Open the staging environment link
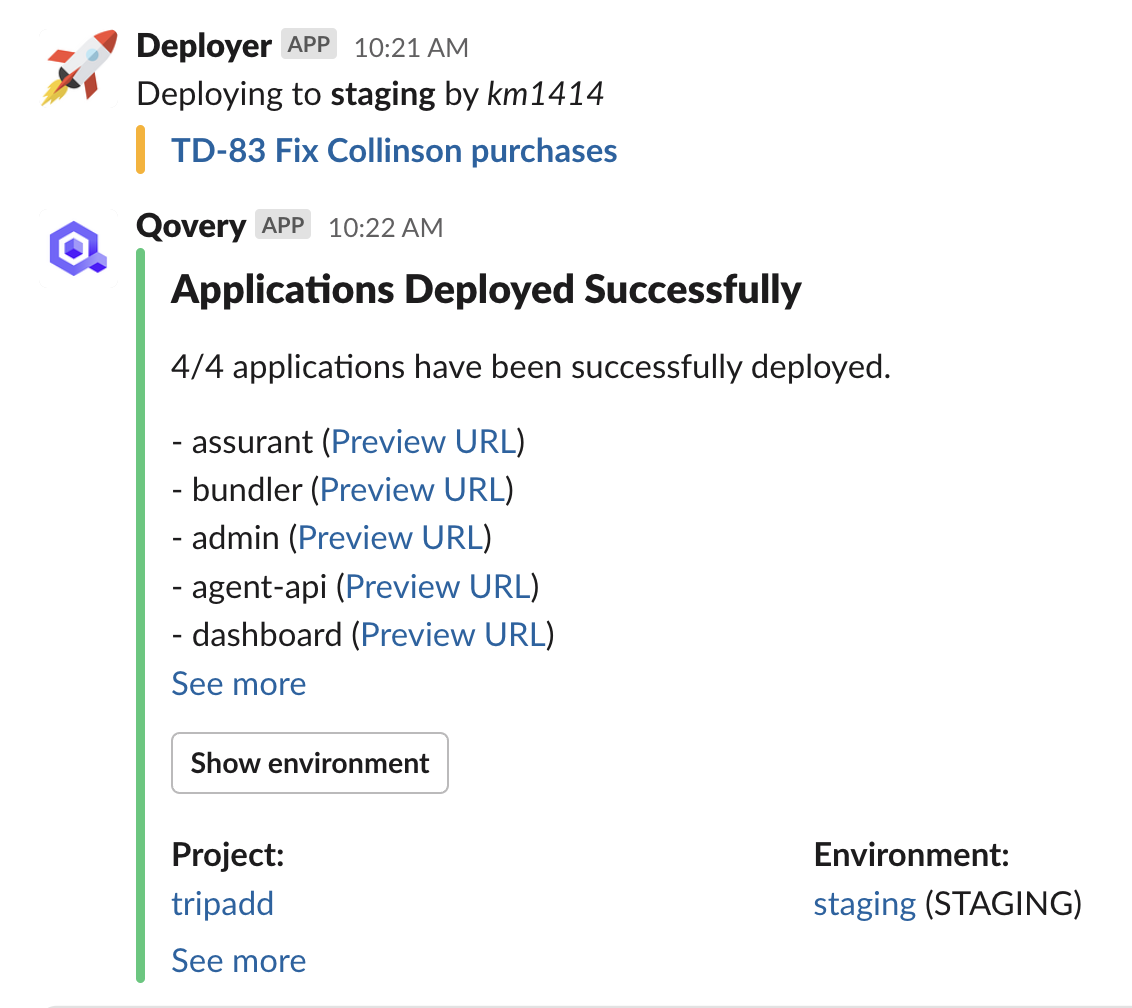Viewport: 1132px width, 1008px height. click(865, 905)
